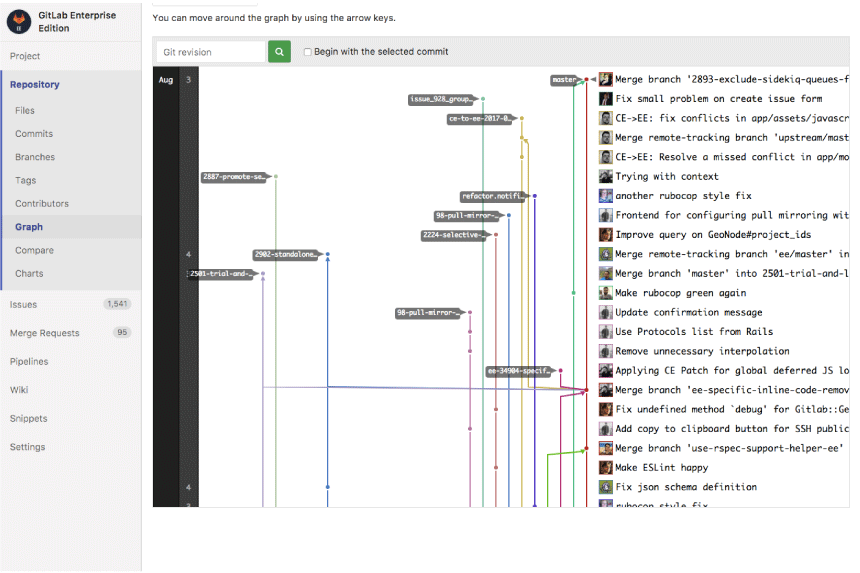Click the red master commit node dot

[x=586, y=80]
